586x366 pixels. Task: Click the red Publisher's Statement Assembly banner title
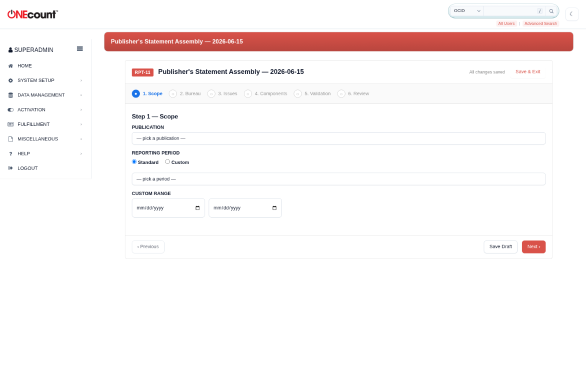point(177,41)
